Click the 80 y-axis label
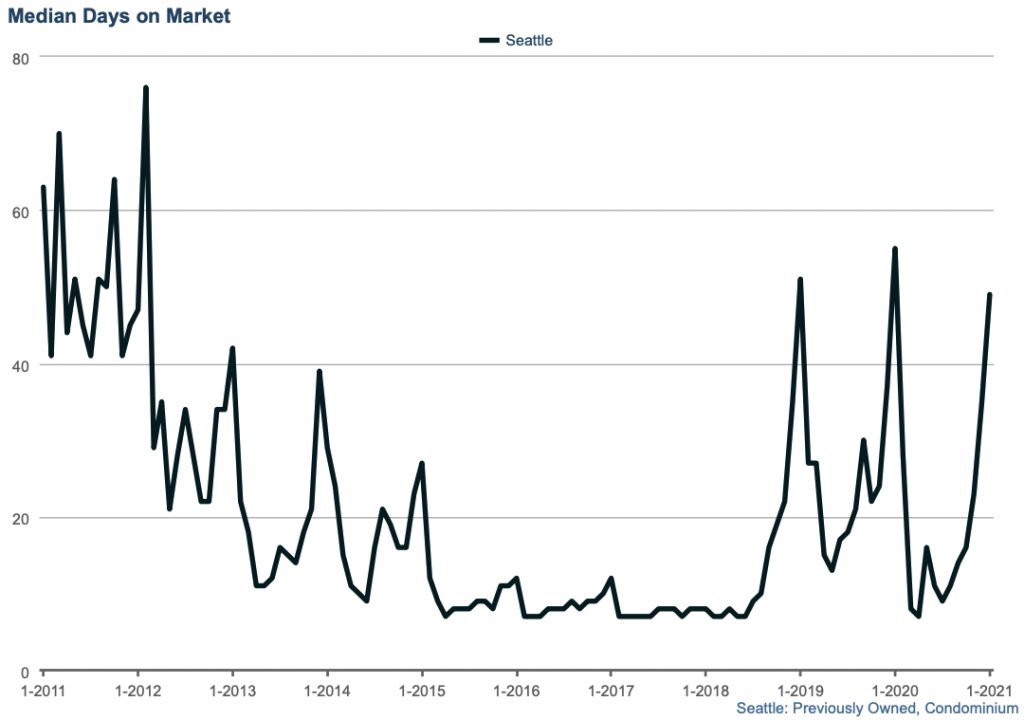 point(21,58)
